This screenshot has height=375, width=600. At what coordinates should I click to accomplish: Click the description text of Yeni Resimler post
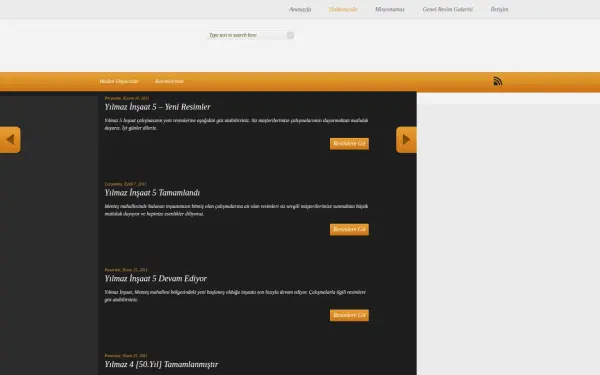236,124
